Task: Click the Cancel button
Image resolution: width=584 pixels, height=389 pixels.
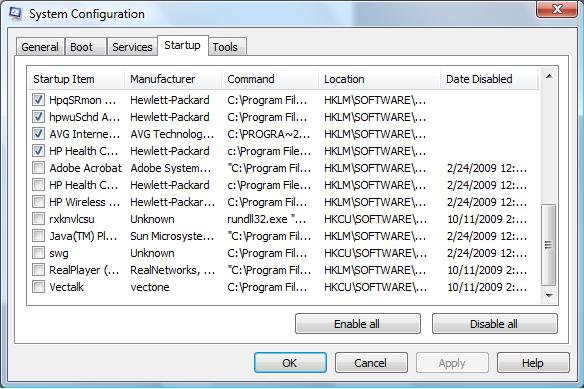Action: tap(371, 363)
